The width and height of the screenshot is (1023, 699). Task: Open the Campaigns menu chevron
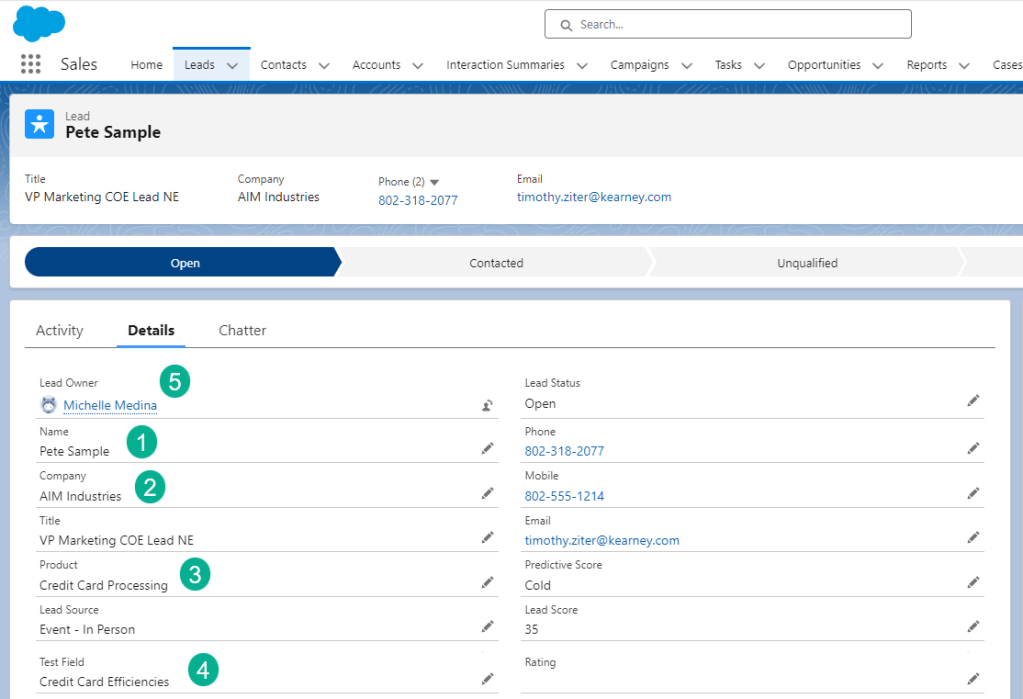click(687, 66)
